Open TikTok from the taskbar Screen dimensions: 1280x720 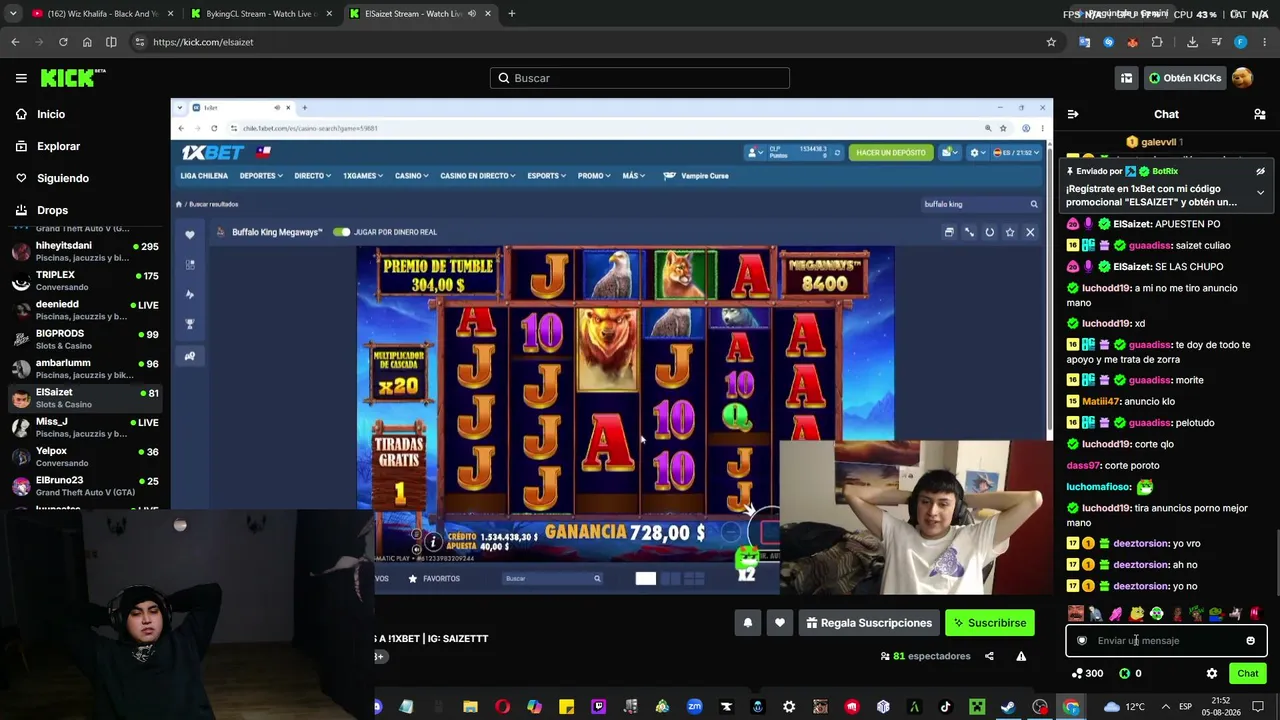tap(945, 707)
